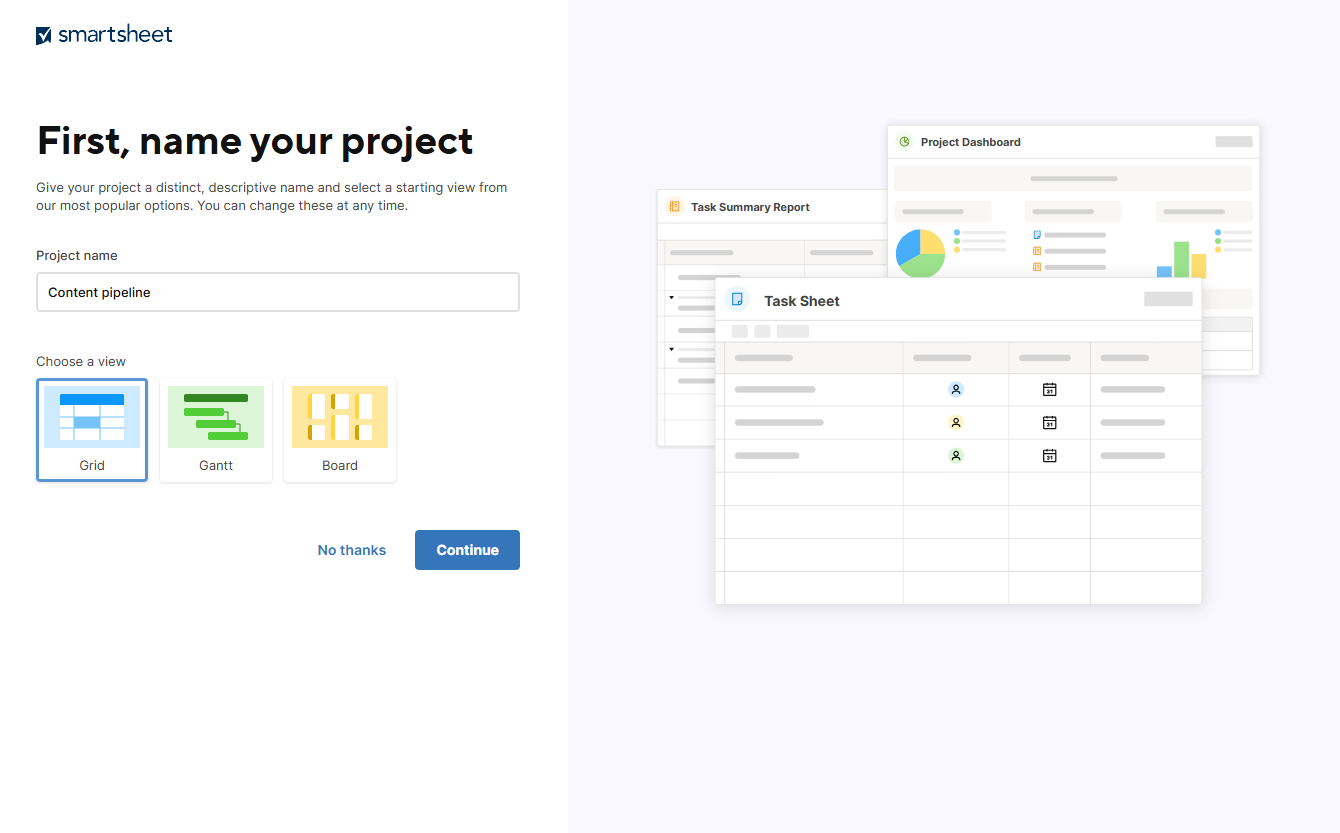The width and height of the screenshot is (1340, 833).
Task: Select the Board view option
Action: point(340,430)
